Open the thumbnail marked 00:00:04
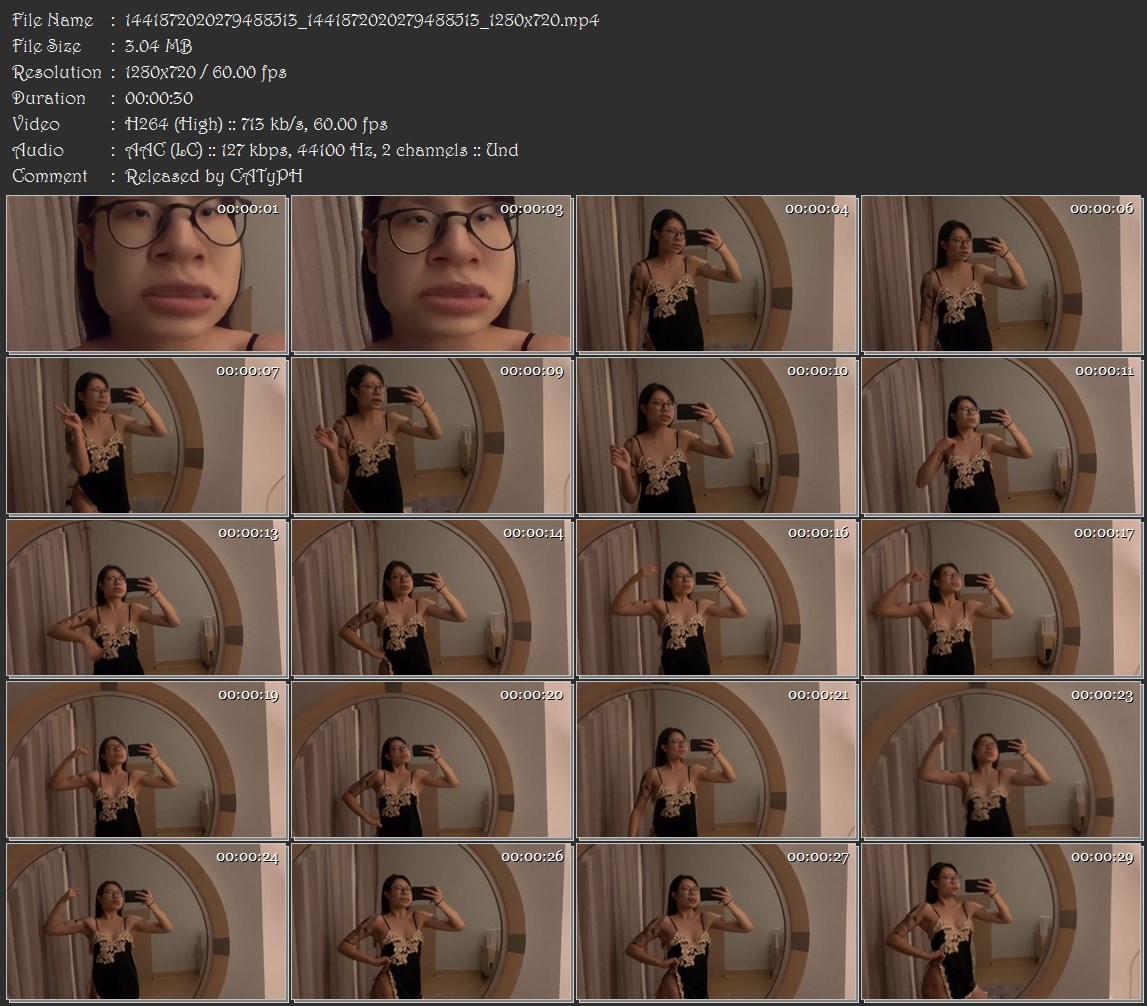 [x=716, y=274]
